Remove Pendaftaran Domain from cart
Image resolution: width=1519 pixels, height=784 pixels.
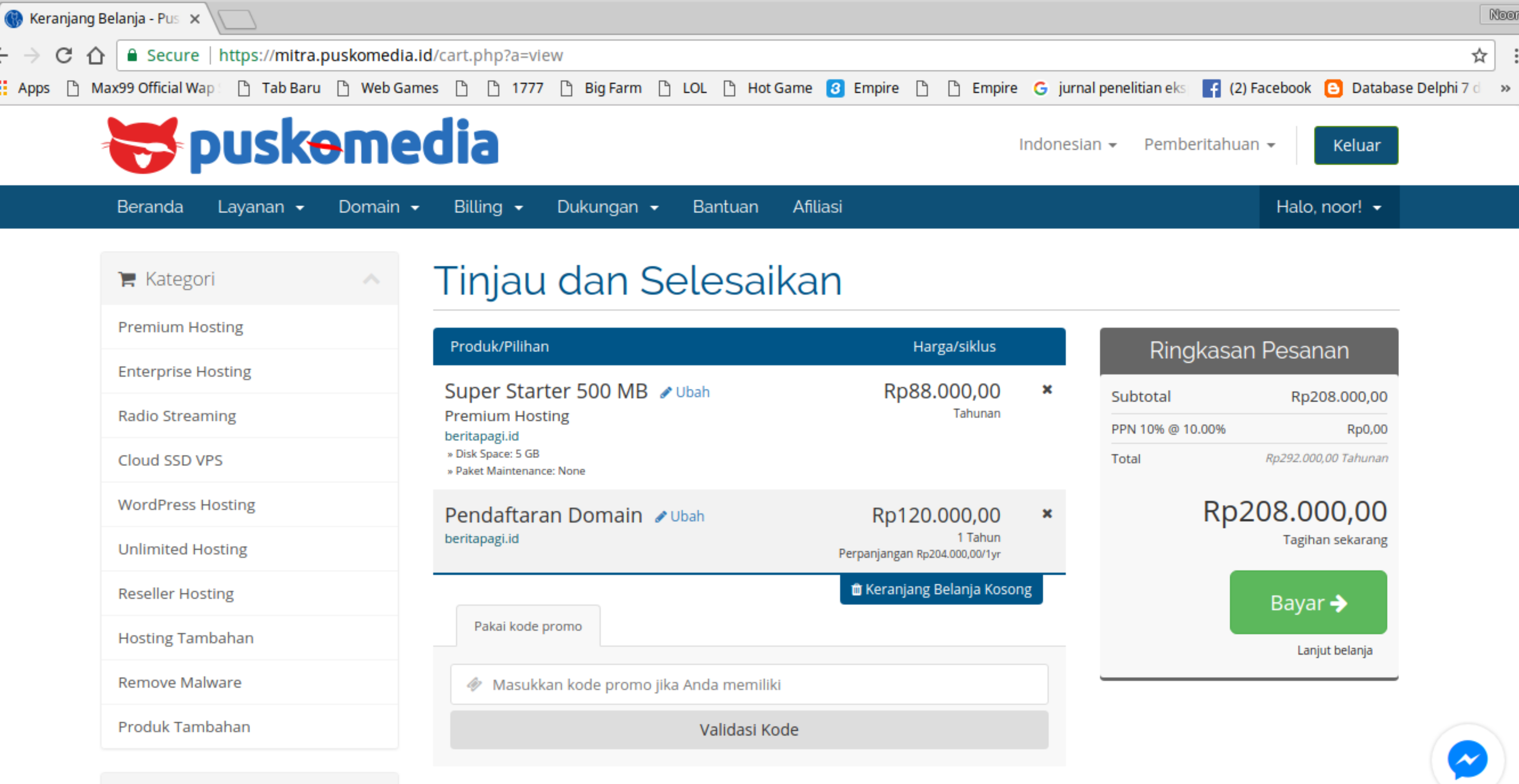coord(1047,513)
